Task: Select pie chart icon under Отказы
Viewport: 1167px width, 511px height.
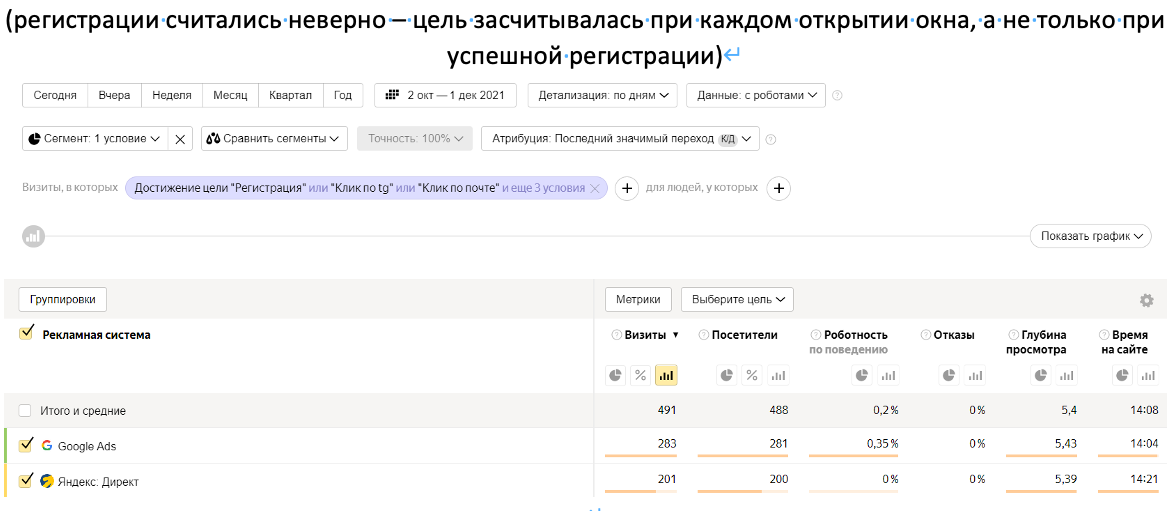Action: coord(949,376)
